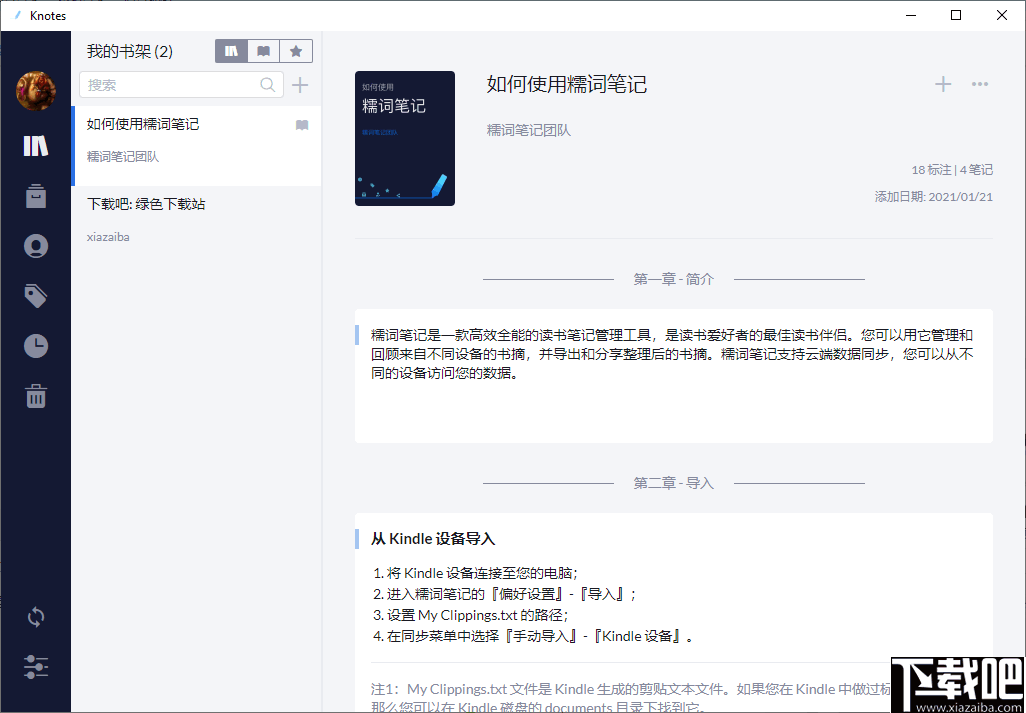Click the plus beside the search field

(299, 85)
